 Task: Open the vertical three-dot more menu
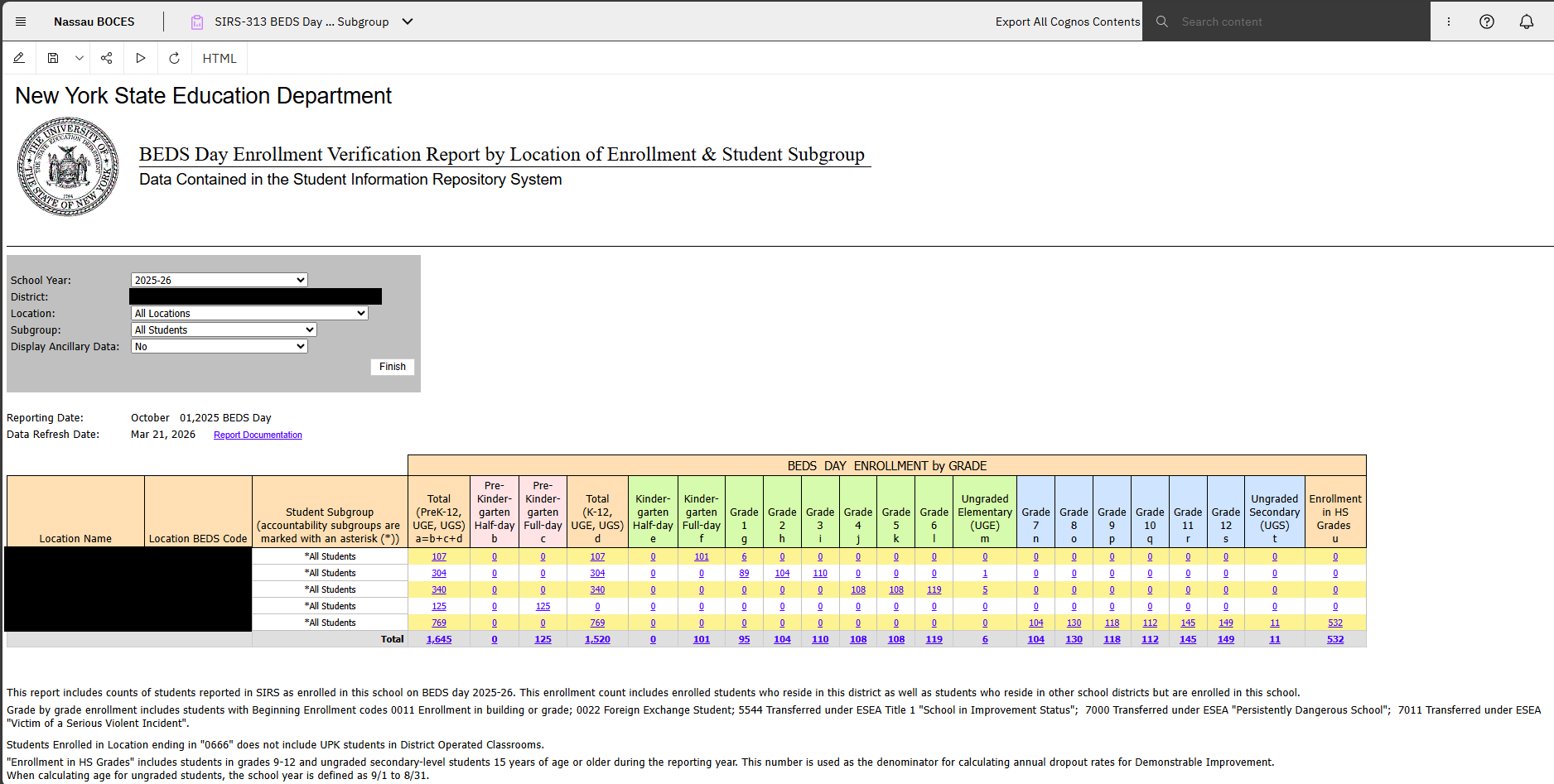pos(1449,22)
